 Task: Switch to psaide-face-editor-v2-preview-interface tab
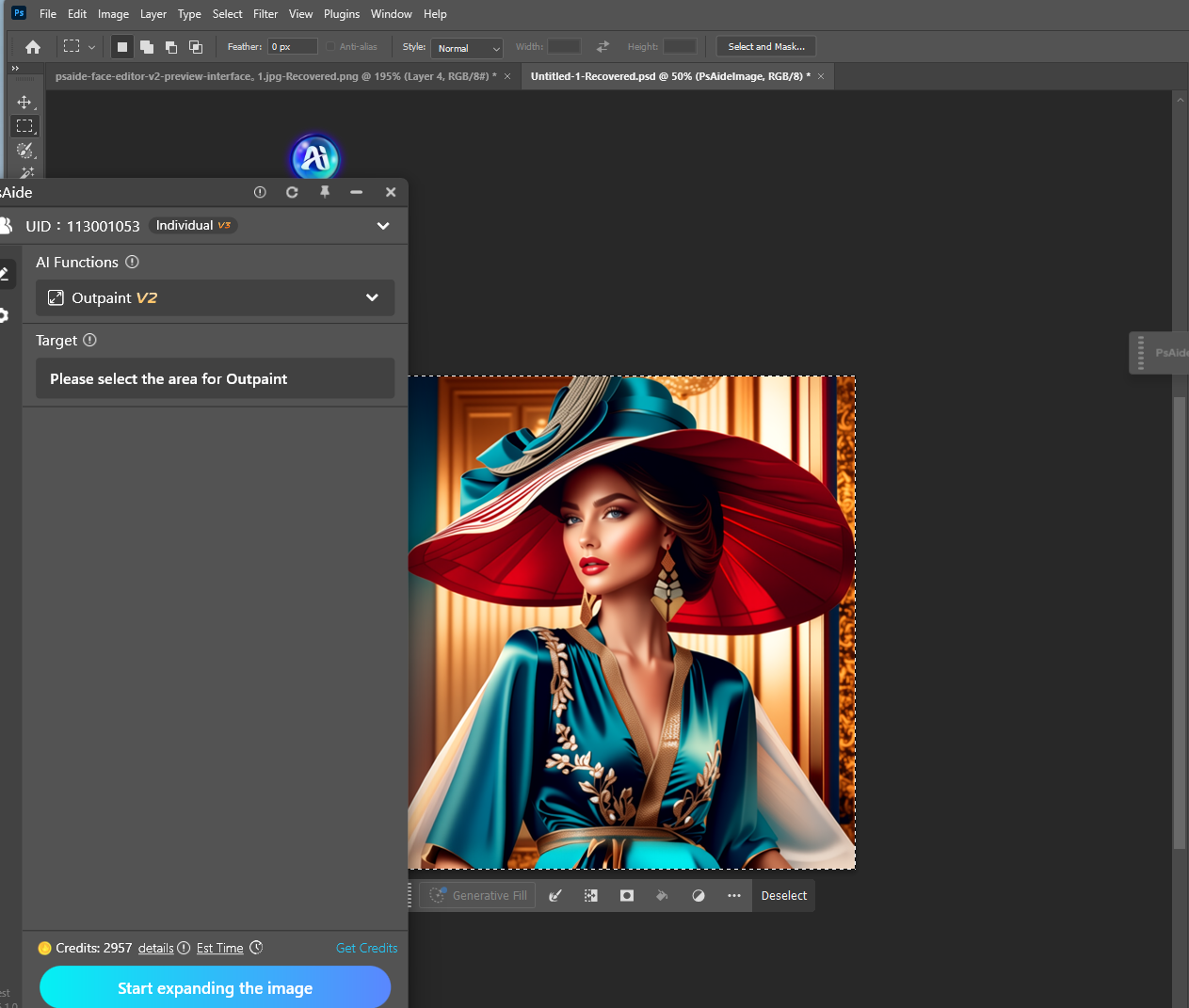click(x=273, y=76)
